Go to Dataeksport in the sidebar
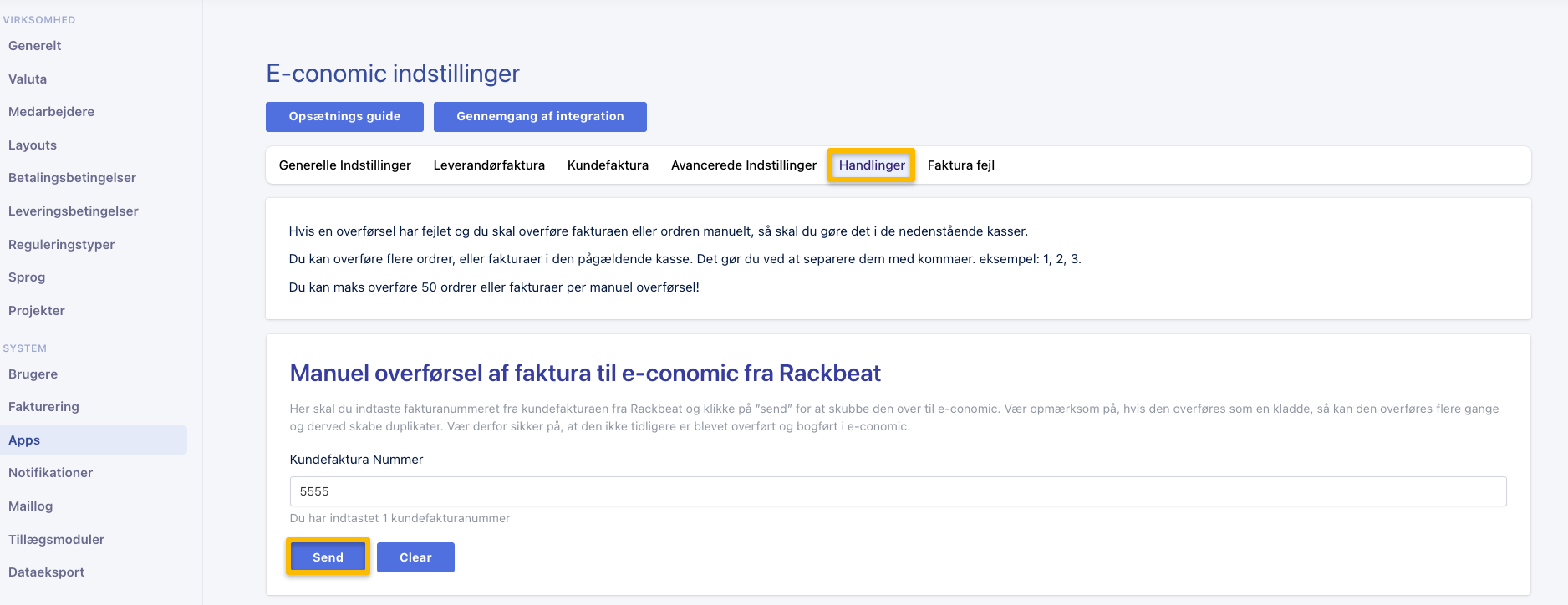This screenshot has width=1568, height=605. coord(46,572)
